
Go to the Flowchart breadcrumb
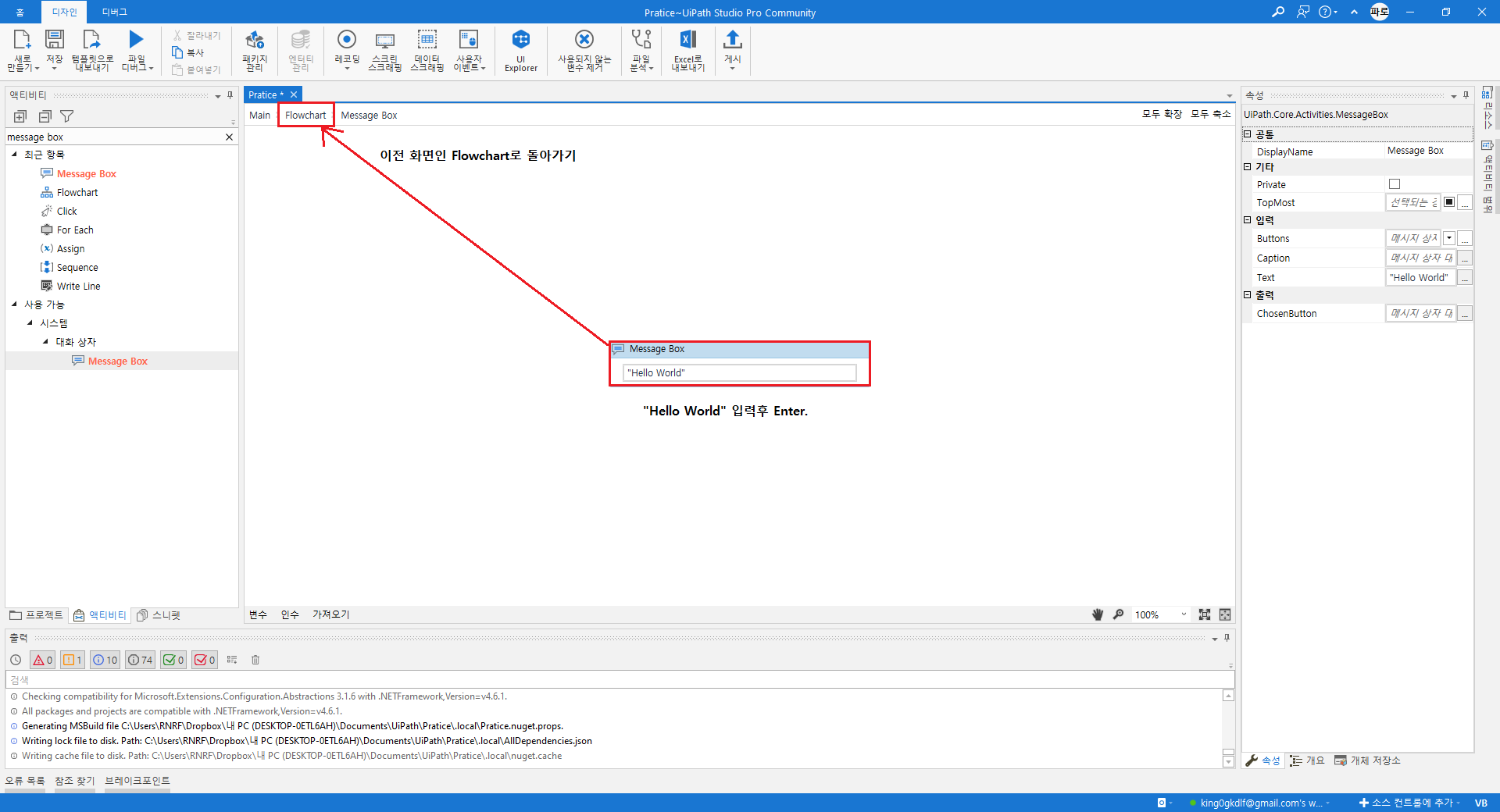click(x=305, y=115)
